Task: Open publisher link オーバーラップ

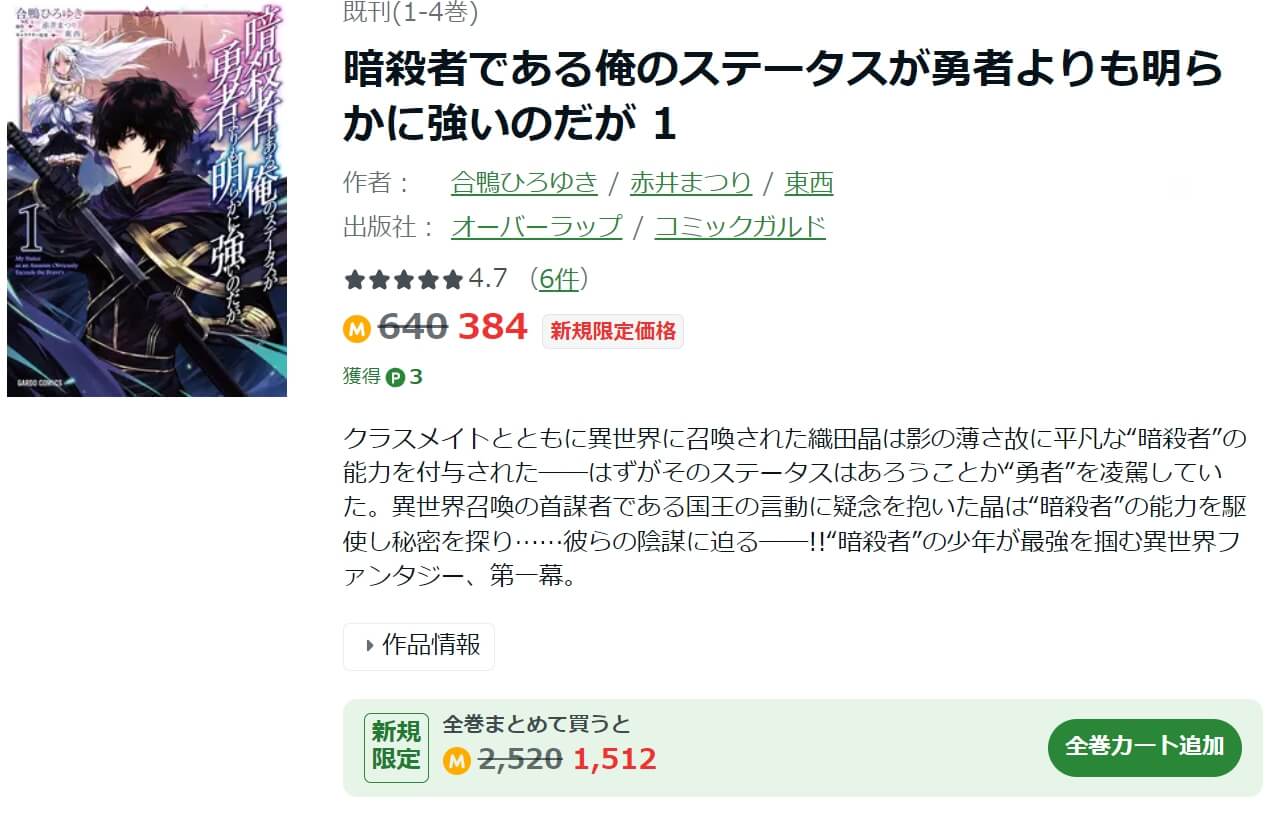Action: click(537, 227)
